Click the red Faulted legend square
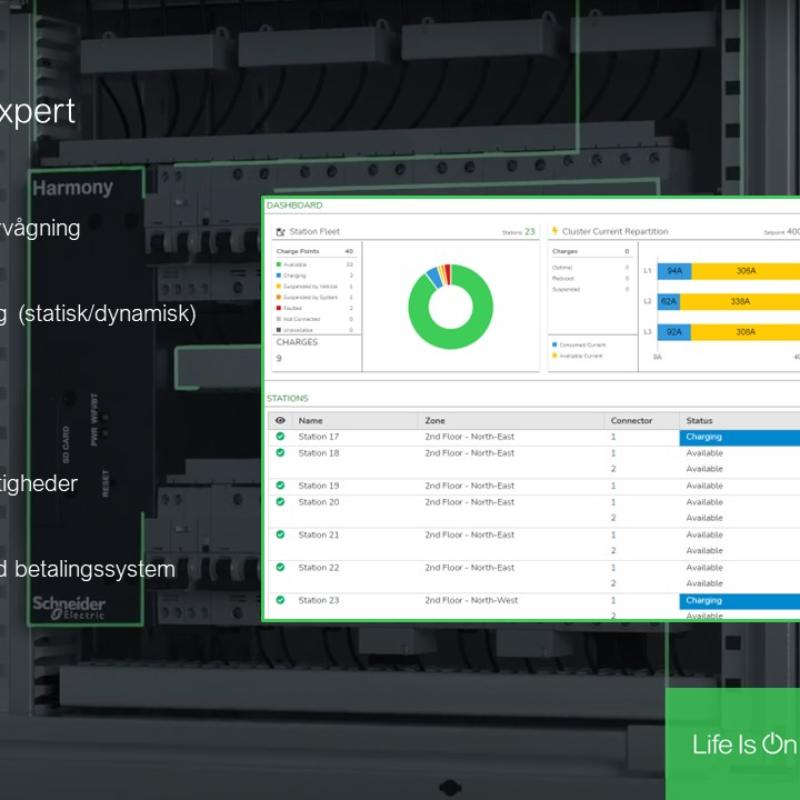The image size is (800, 800). tap(279, 308)
